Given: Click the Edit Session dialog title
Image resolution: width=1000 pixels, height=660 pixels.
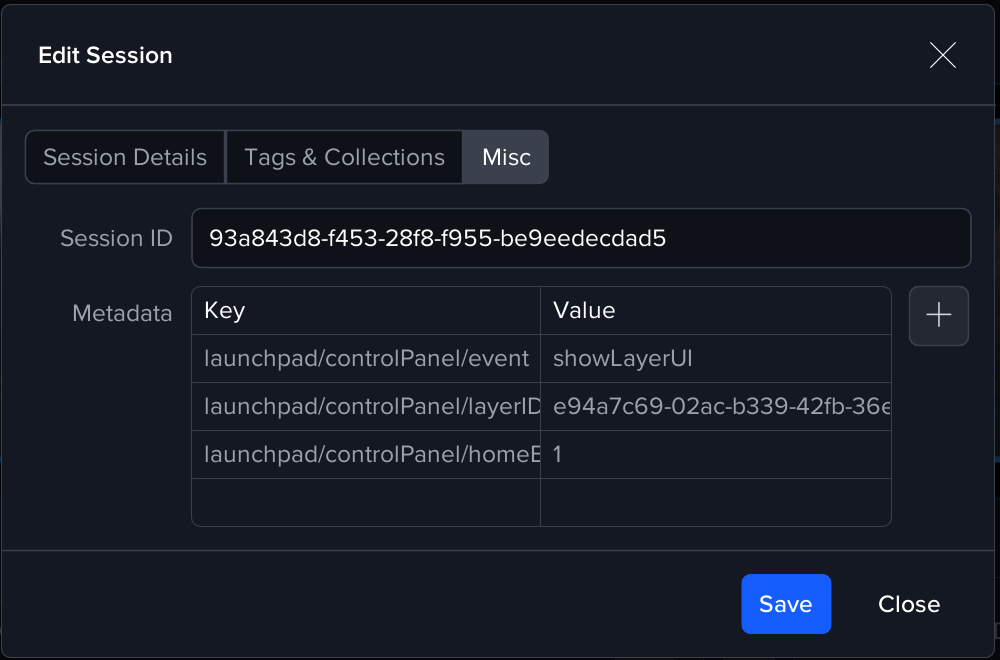Looking at the screenshot, I should (105, 56).
